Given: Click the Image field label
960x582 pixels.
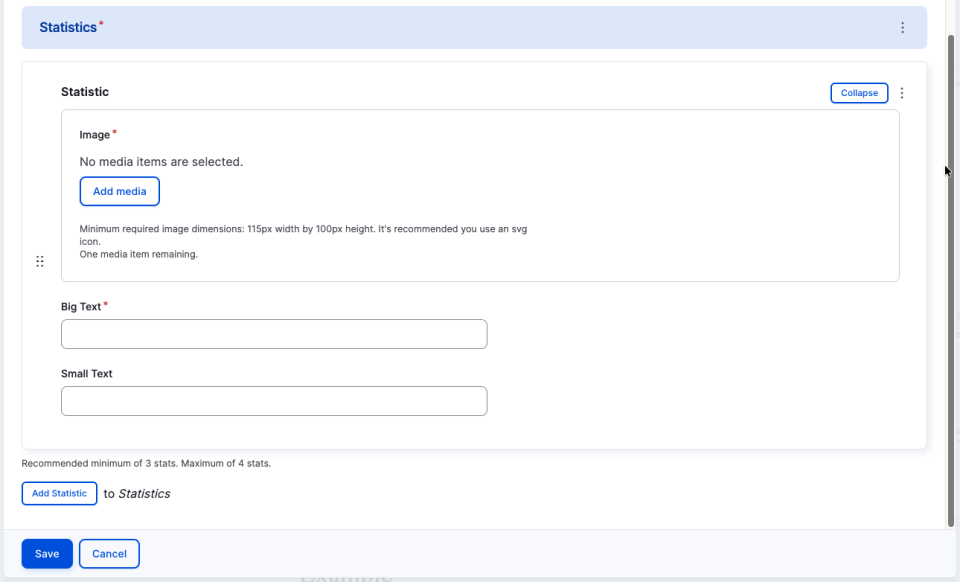Looking at the screenshot, I should [95, 135].
